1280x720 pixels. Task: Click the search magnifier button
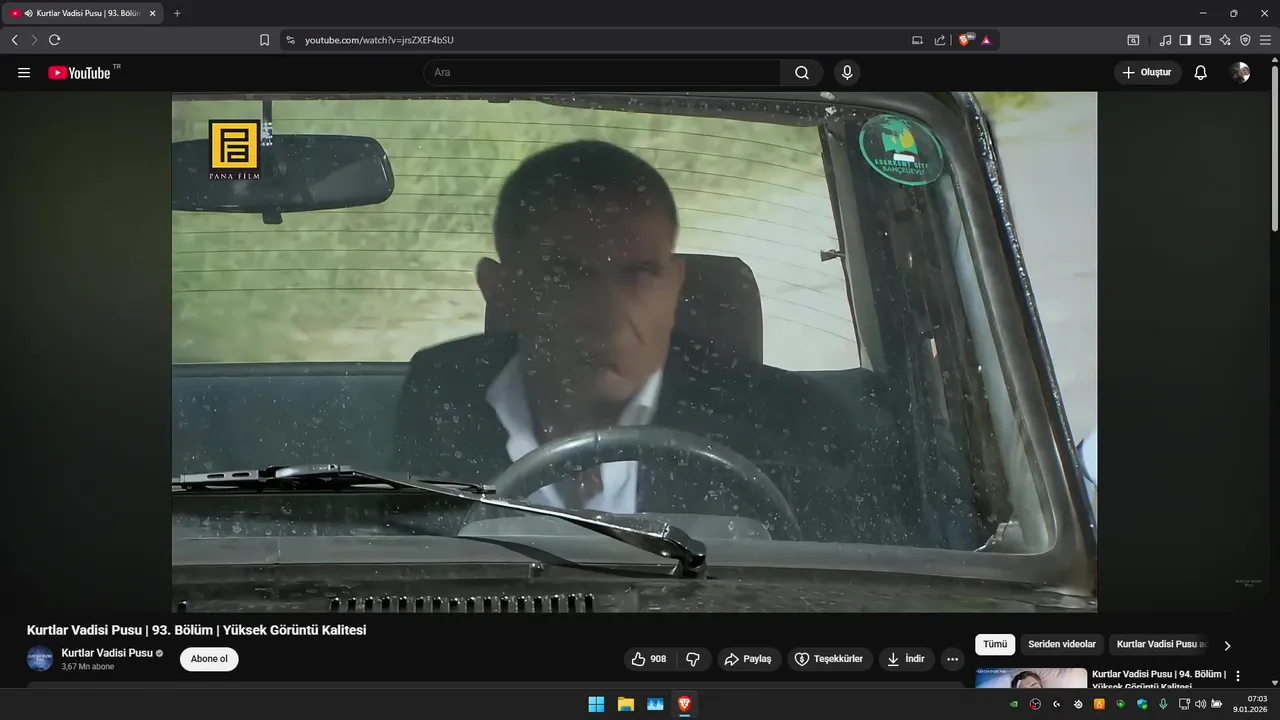pos(802,73)
